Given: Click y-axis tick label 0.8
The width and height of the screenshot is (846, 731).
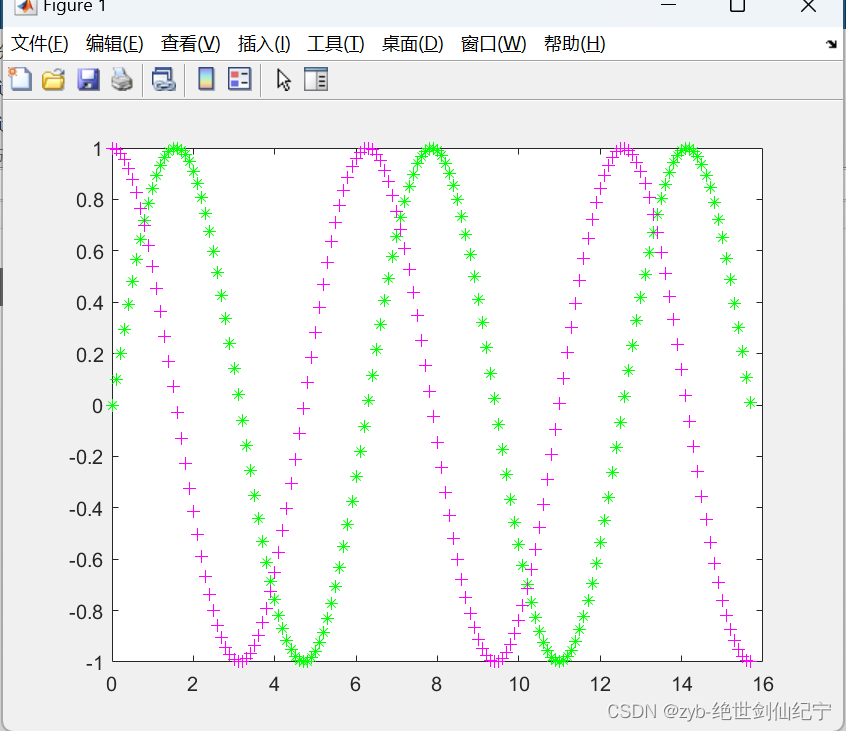Looking at the screenshot, I should click(x=90, y=200).
